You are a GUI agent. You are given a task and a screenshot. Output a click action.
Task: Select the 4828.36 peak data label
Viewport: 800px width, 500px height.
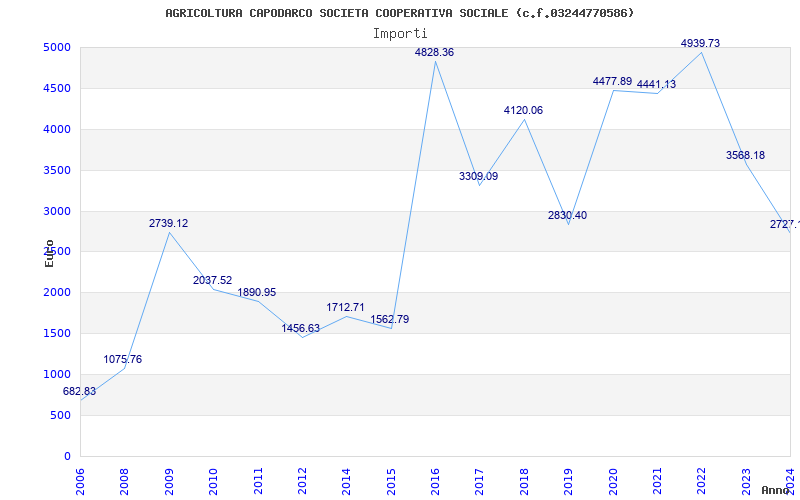coord(434,52)
